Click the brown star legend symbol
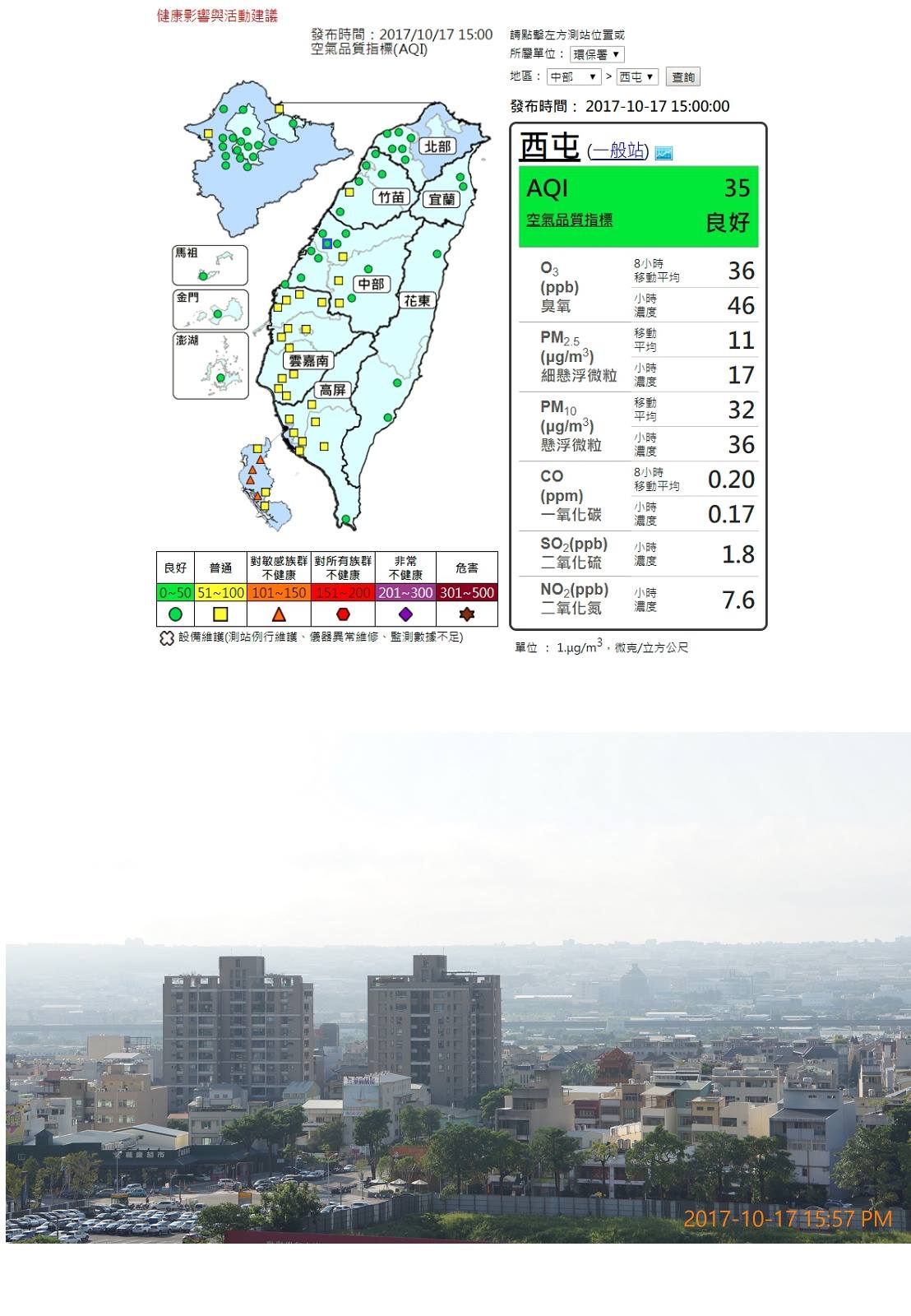 tap(467, 614)
